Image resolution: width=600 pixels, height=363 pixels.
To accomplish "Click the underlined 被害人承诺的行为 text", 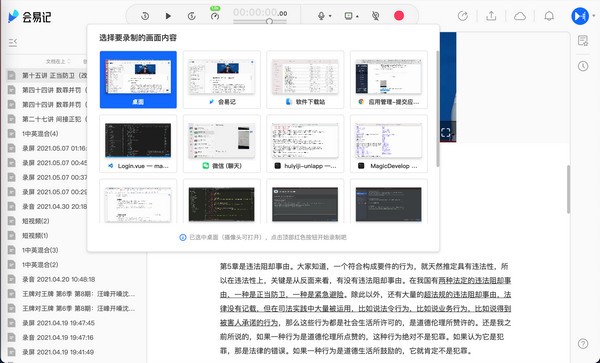I will (249, 323).
